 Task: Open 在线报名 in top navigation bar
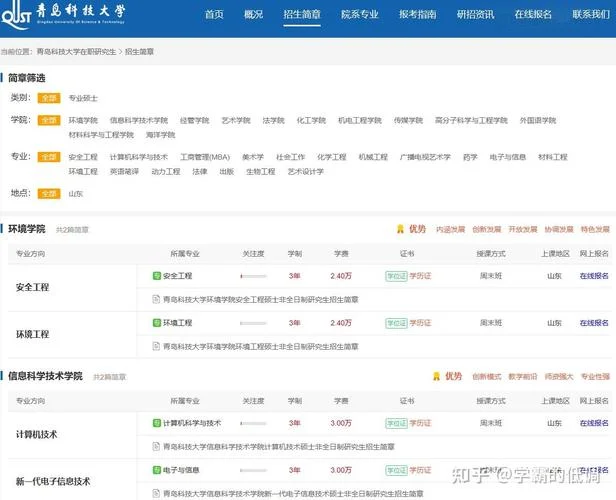pyautogui.click(x=533, y=15)
